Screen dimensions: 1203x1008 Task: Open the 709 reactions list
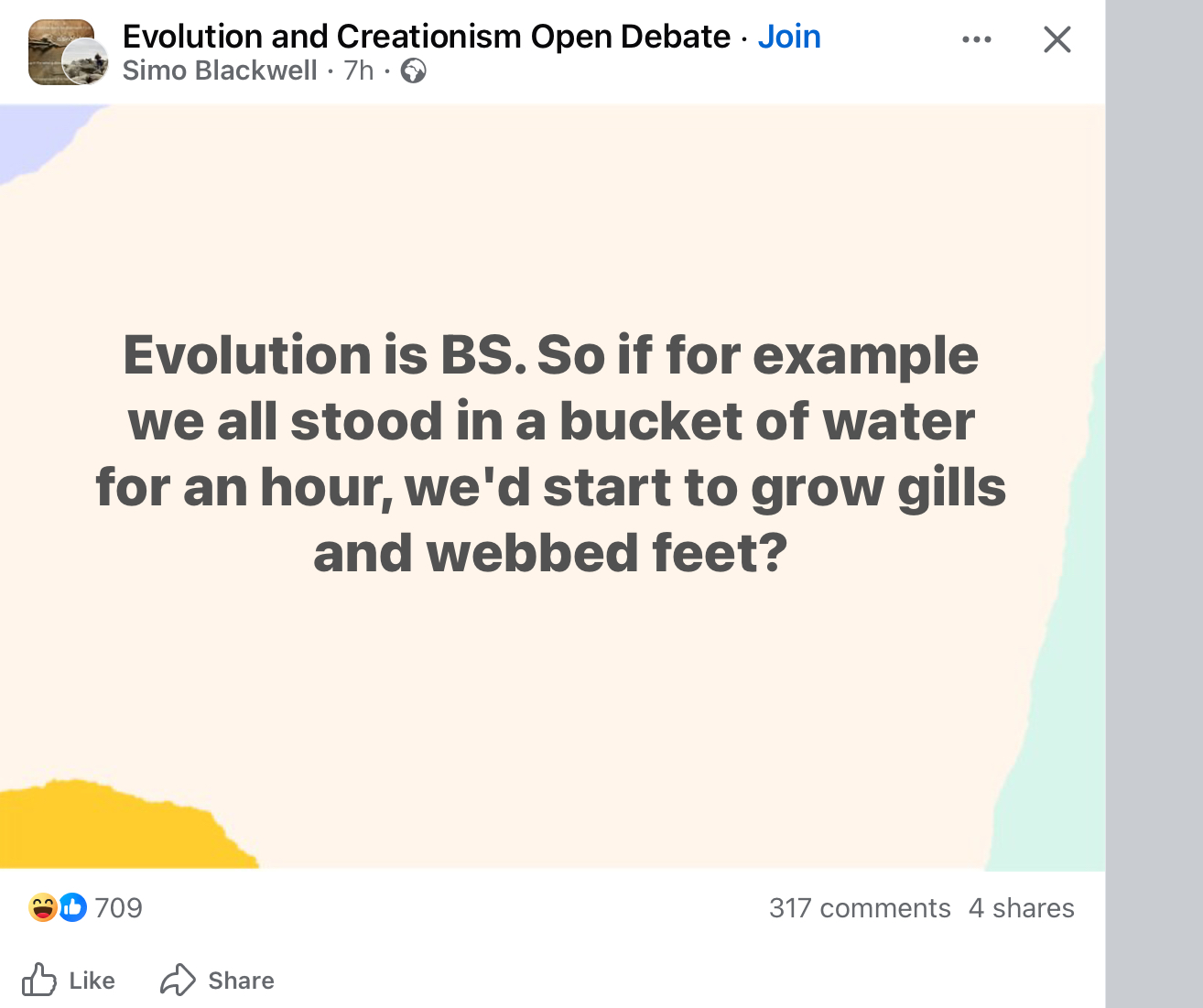tap(119, 907)
